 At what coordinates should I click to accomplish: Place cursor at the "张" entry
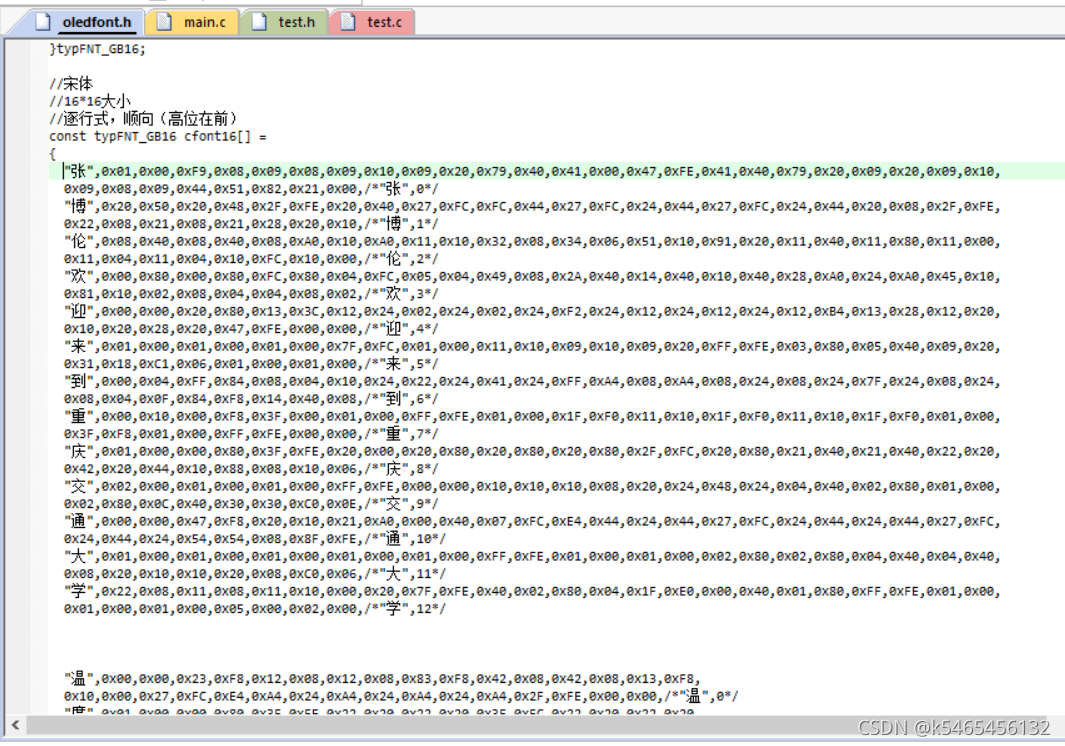pos(532,171)
